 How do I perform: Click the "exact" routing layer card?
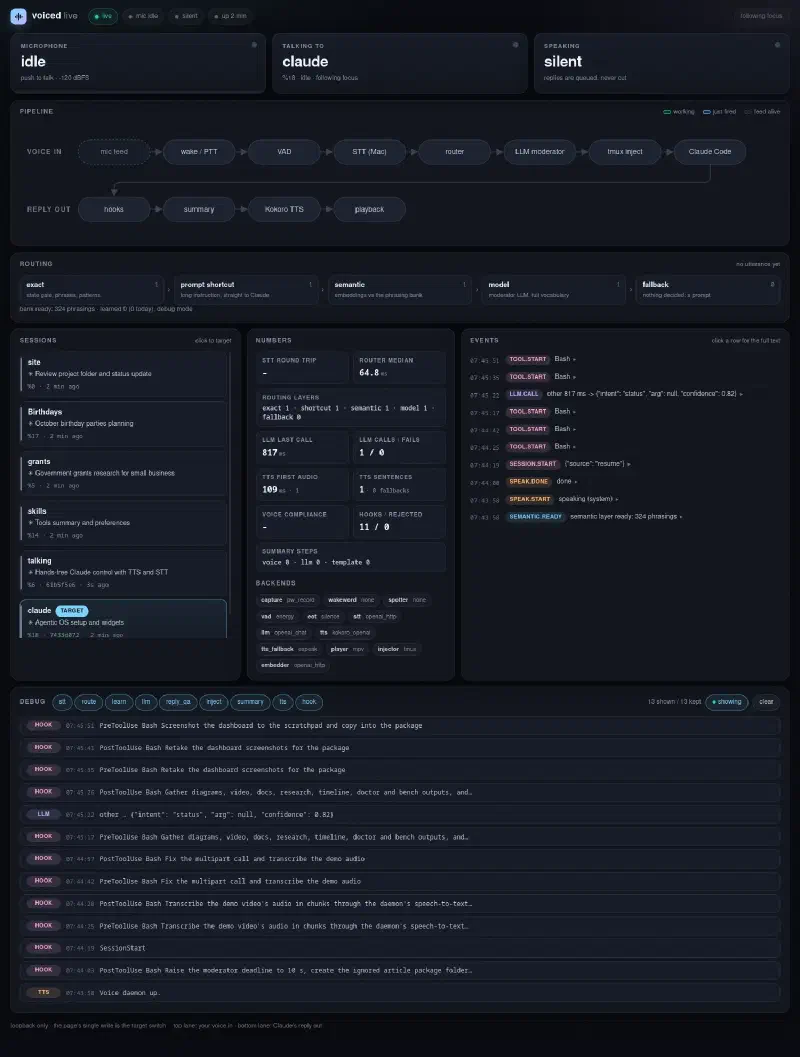click(x=92, y=289)
